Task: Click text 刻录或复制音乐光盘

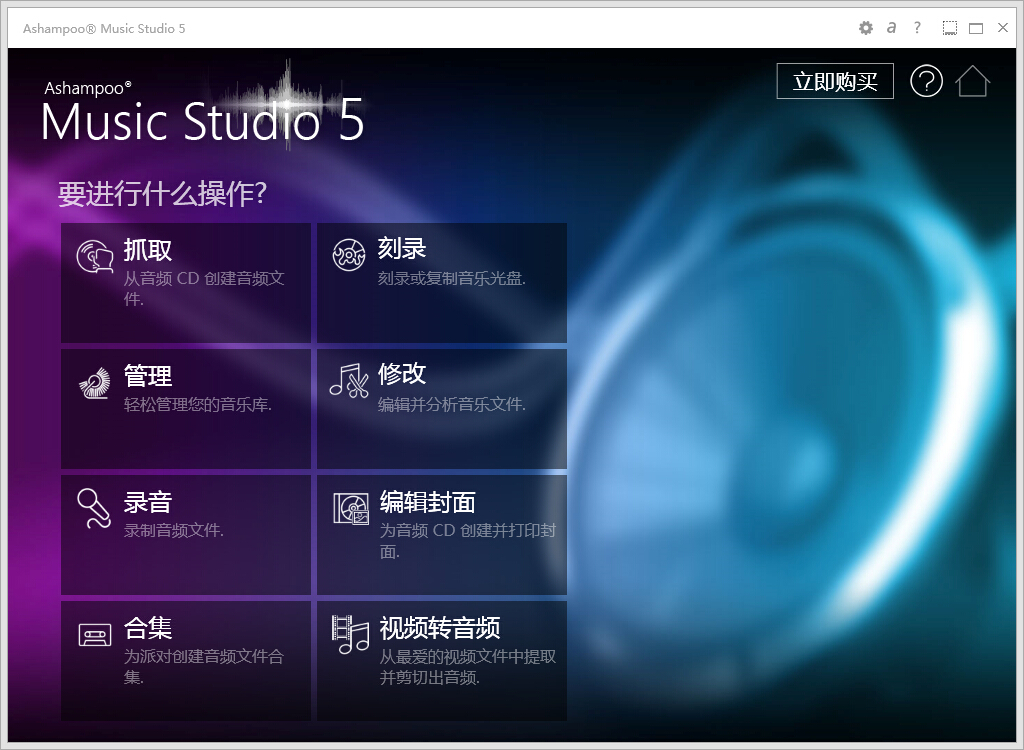Action: [x=451, y=278]
